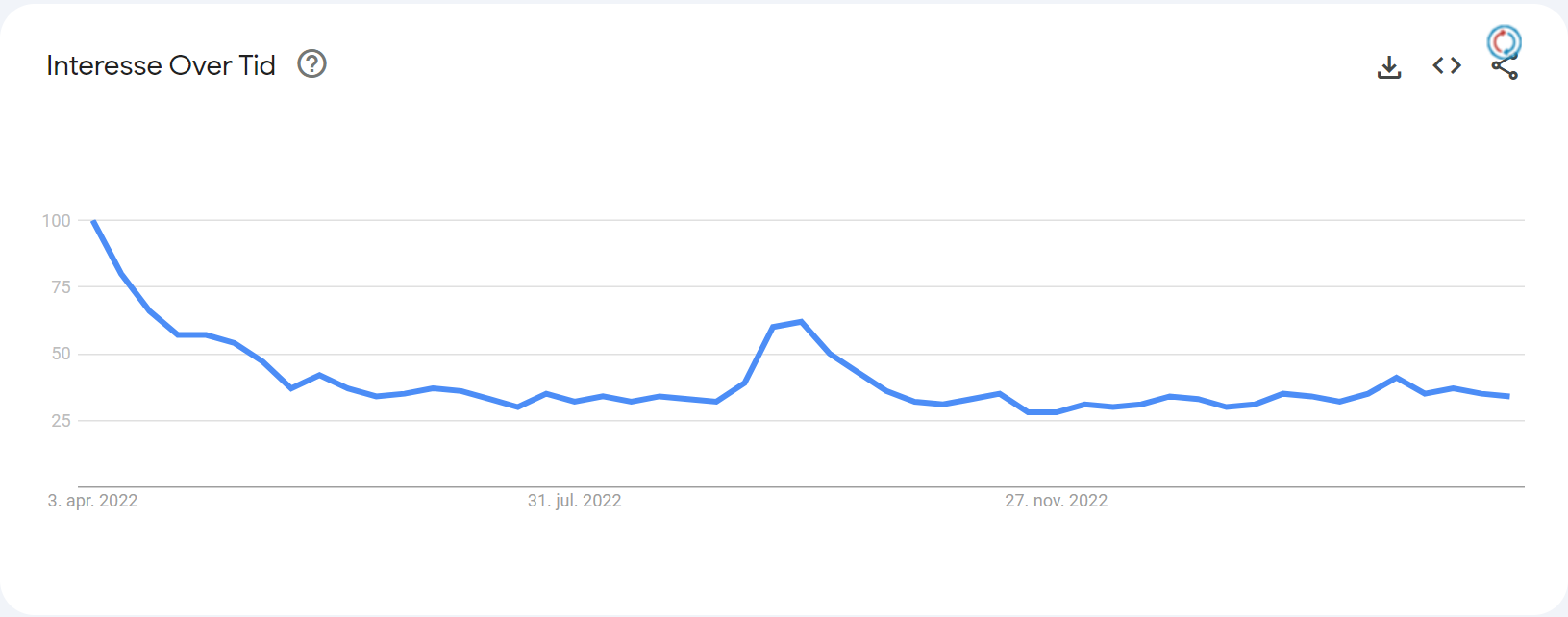The image size is (1568, 617).
Task: Click the share icon
Action: click(1505, 69)
